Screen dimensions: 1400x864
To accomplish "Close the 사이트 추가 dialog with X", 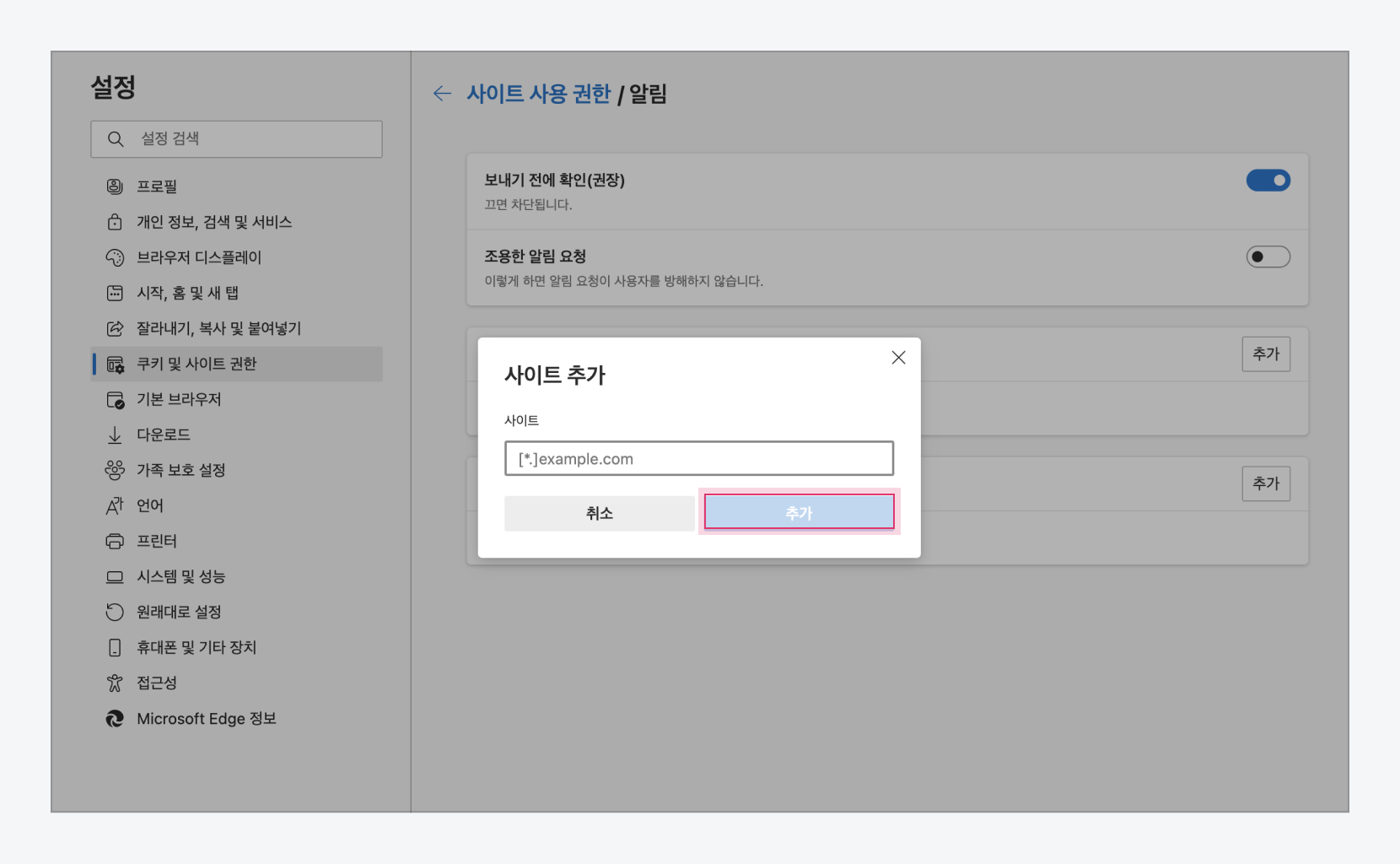I will [898, 358].
